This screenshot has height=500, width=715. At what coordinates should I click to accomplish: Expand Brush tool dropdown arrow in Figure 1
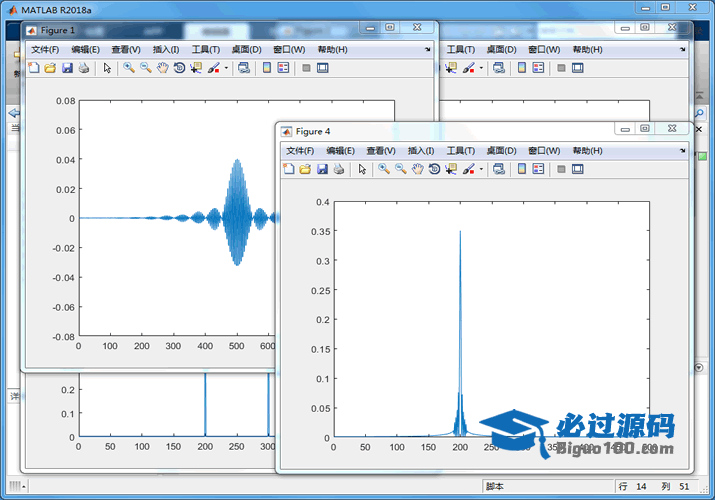click(x=226, y=68)
